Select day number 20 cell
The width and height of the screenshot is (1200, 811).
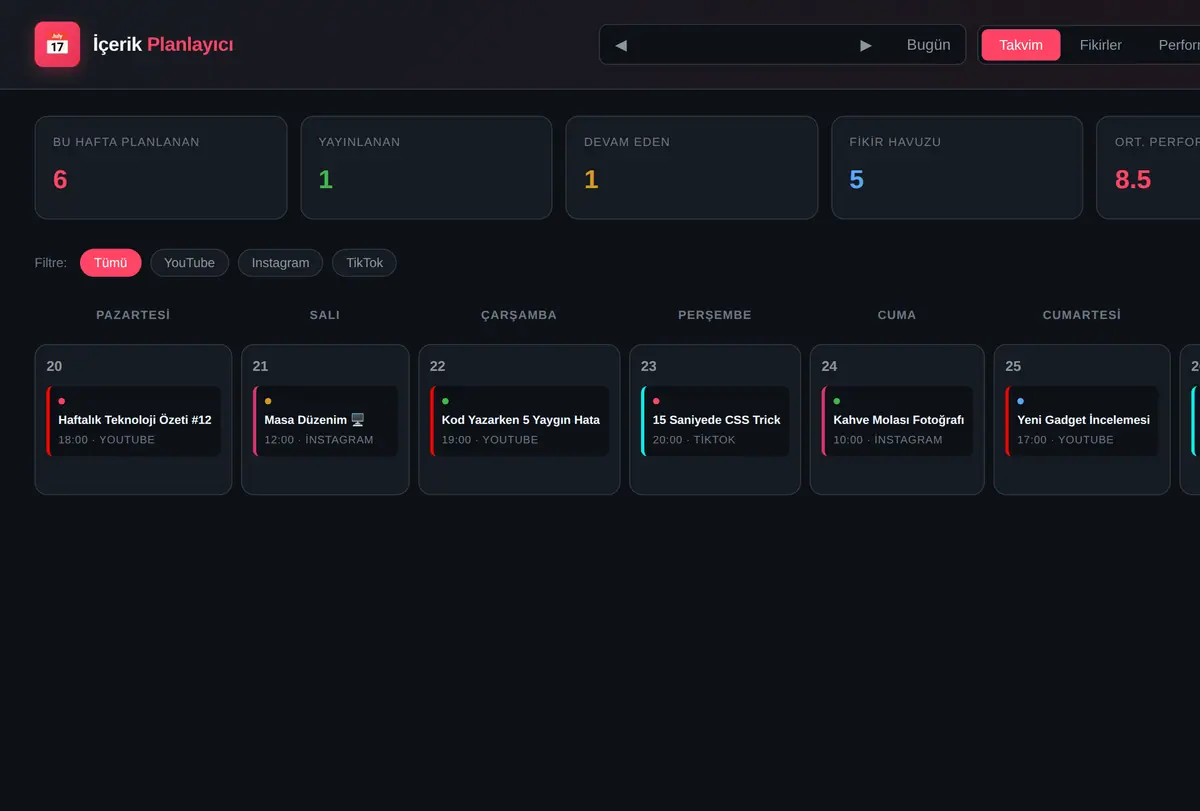(134, 420)
